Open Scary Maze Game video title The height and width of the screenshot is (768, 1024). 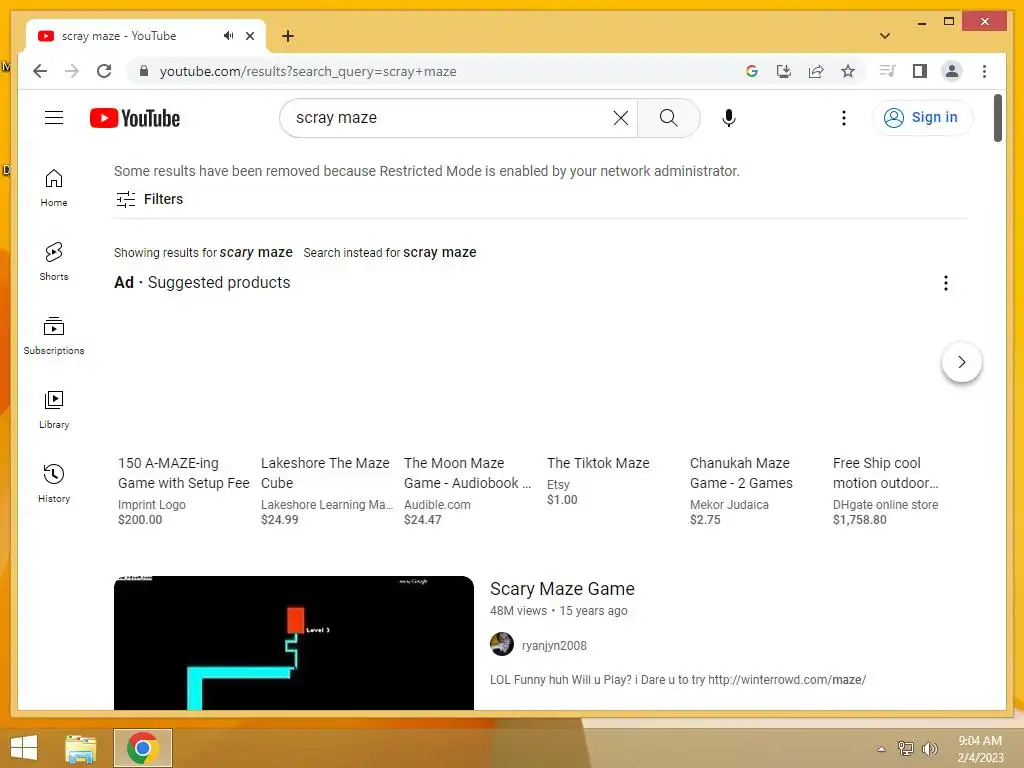coord(562,589)
